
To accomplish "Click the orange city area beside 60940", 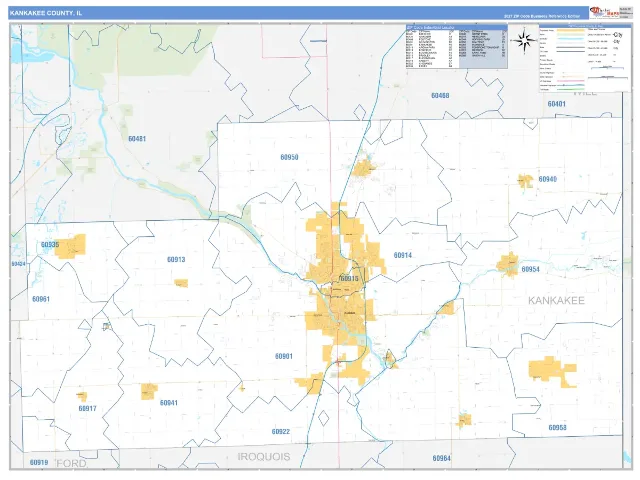I will pos(526,181).
